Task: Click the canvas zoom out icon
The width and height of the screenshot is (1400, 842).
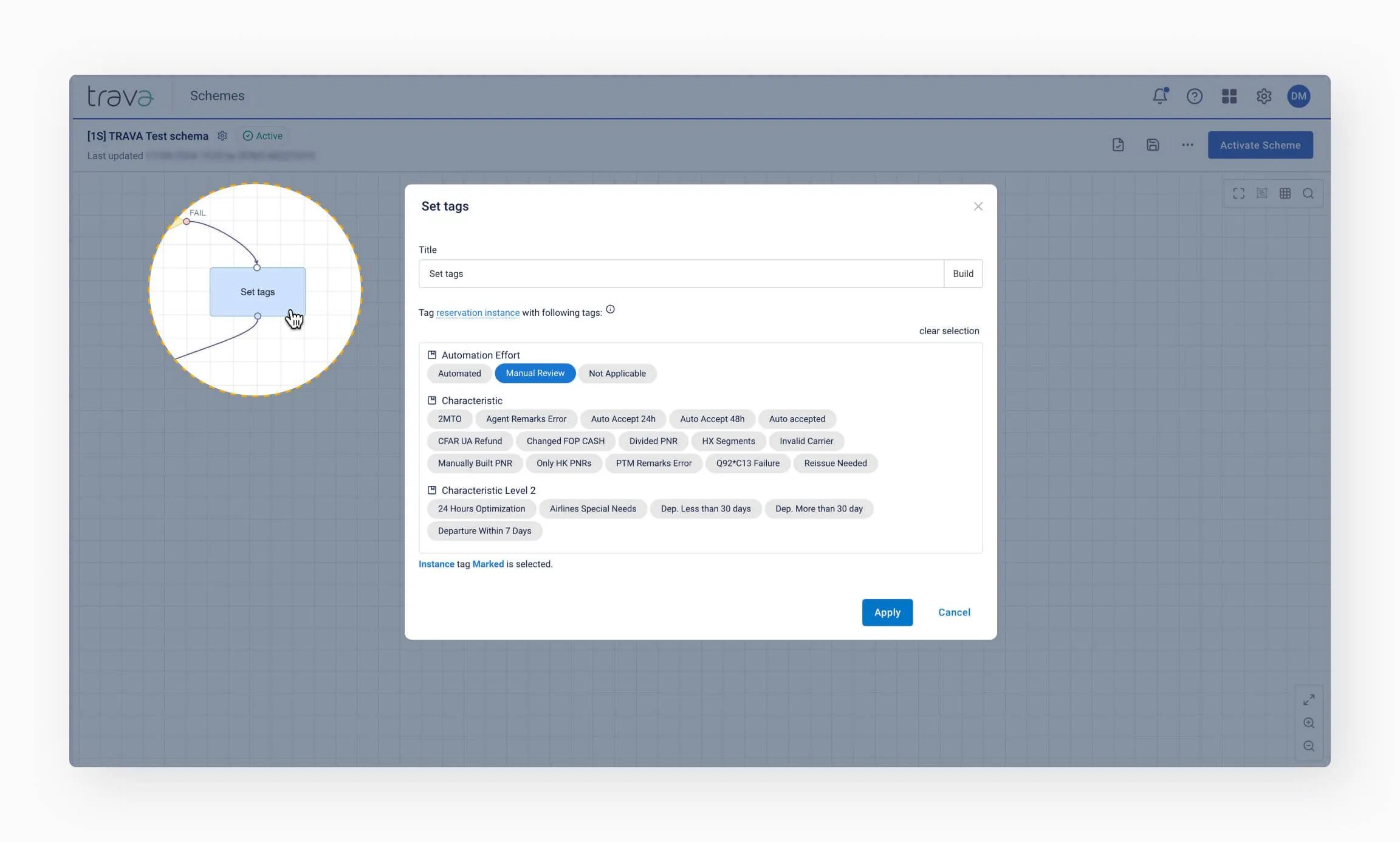Action: pos(1309,746)
